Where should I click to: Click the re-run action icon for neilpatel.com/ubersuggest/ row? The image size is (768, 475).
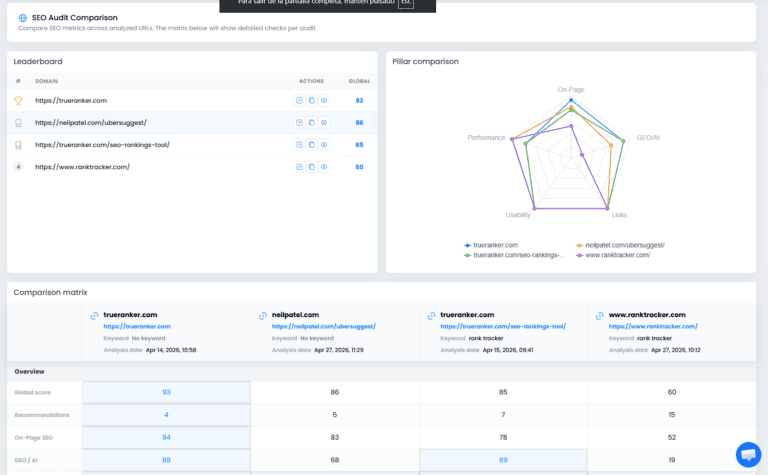[299, 122]
